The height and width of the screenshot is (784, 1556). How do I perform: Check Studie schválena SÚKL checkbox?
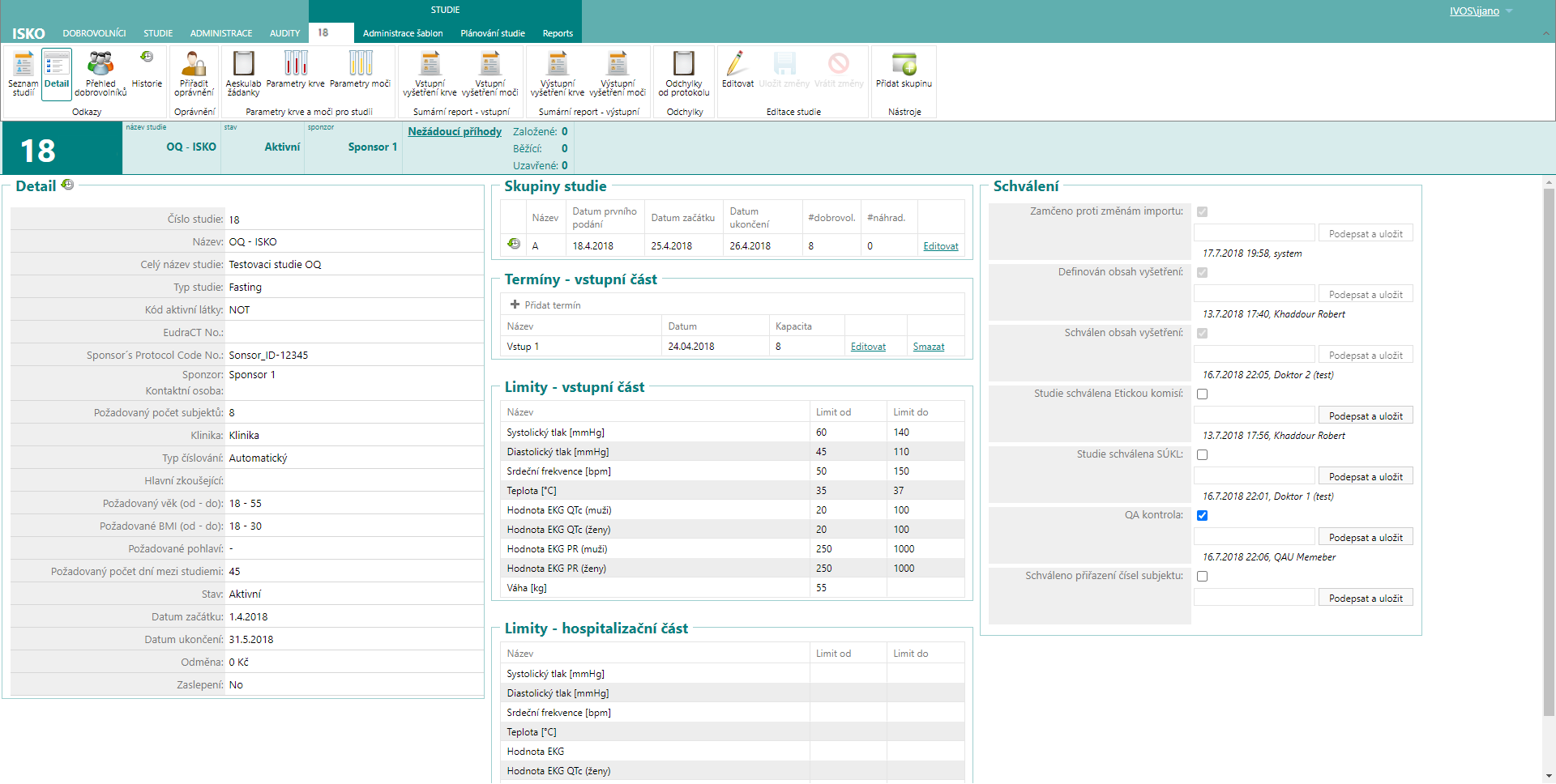[x=1203, y=454]
